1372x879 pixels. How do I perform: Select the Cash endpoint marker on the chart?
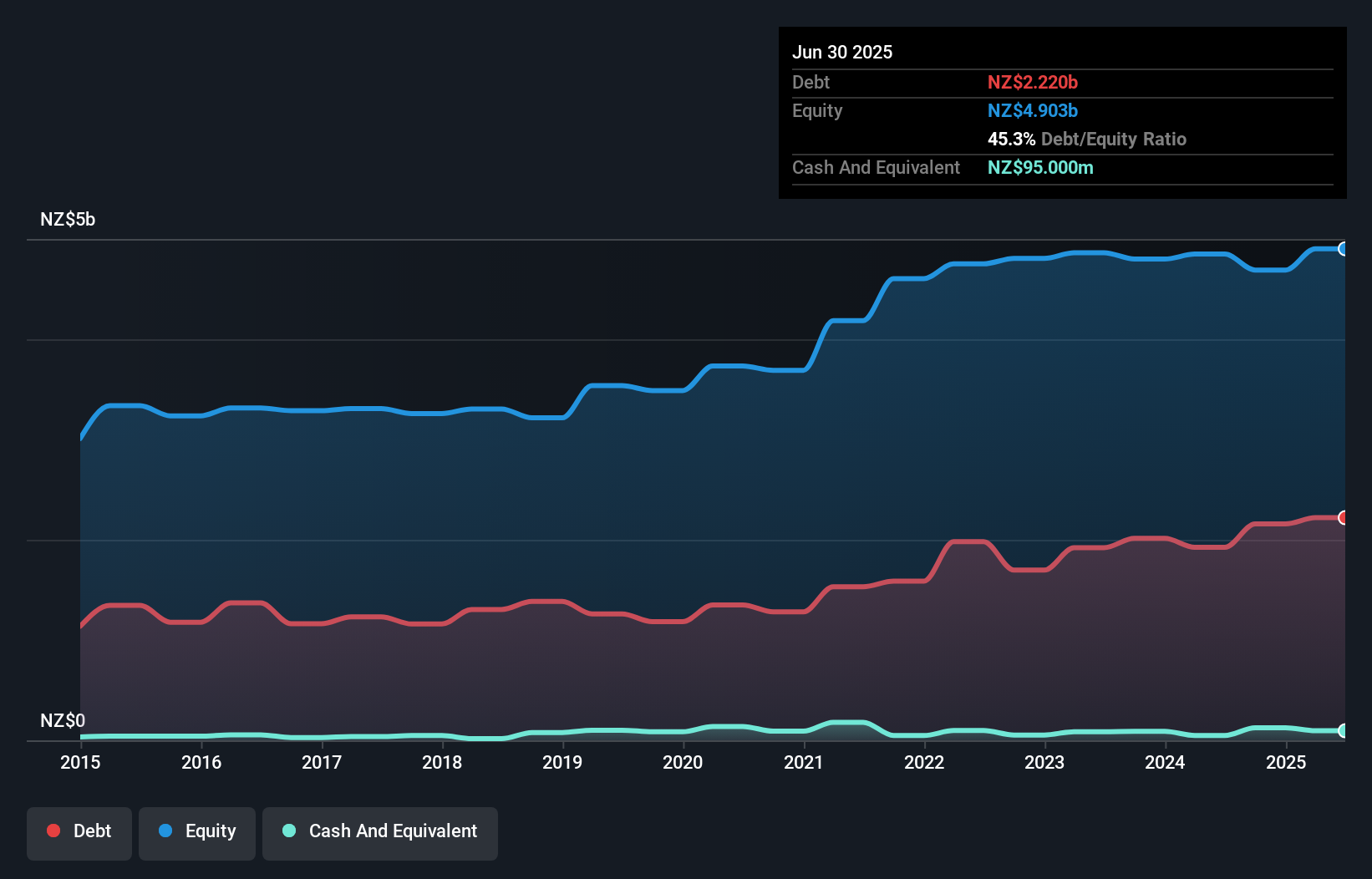click(x=1343, y=730)
